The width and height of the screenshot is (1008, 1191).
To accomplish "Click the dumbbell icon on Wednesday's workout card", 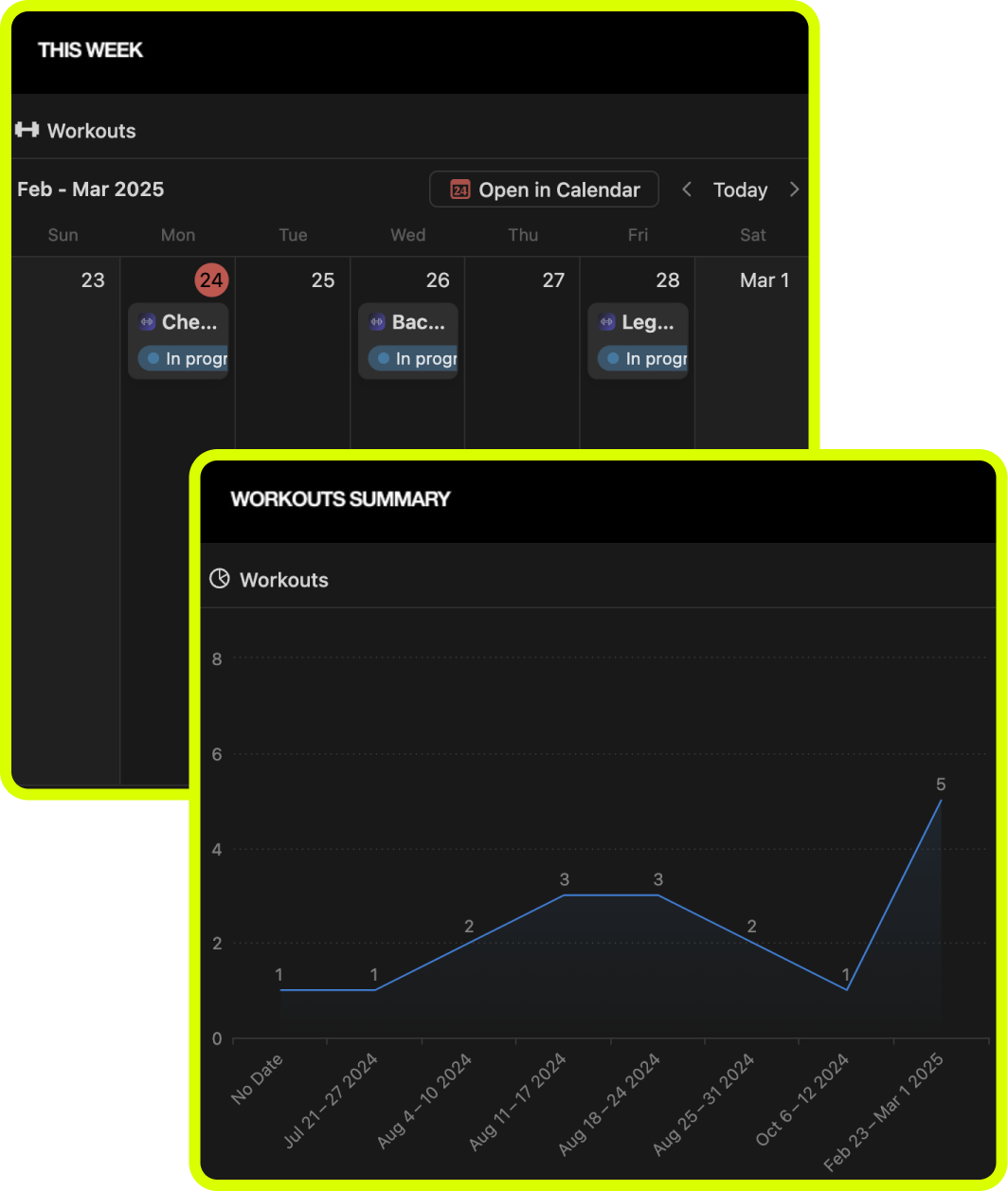I will point(377,322).
